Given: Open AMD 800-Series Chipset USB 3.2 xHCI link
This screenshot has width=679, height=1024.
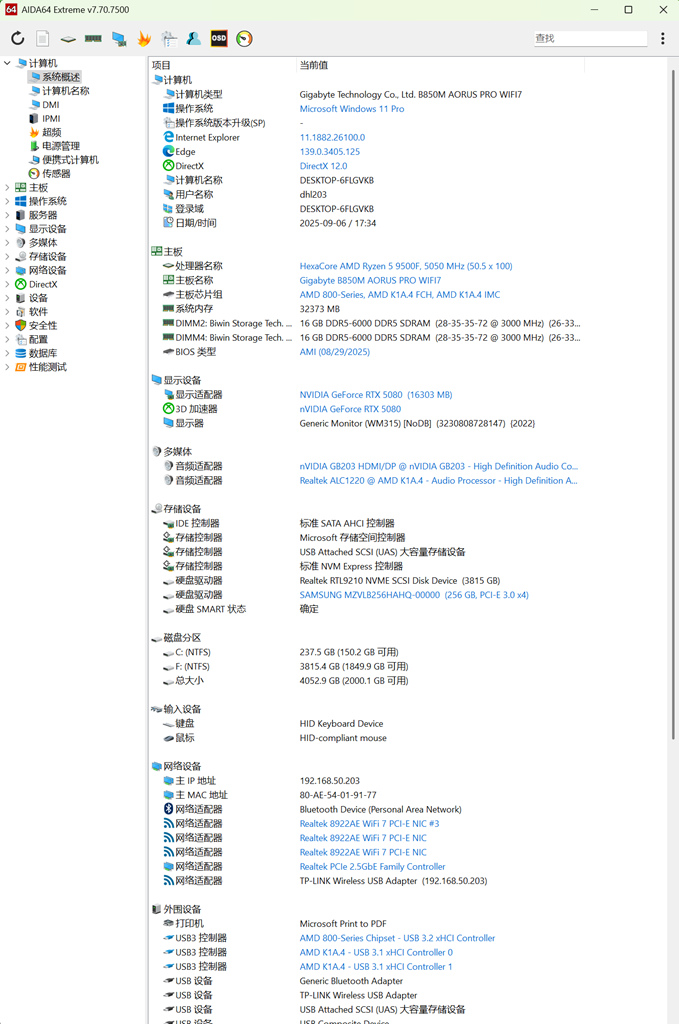Looking at the screenshot, I should (x=397, y=938).
